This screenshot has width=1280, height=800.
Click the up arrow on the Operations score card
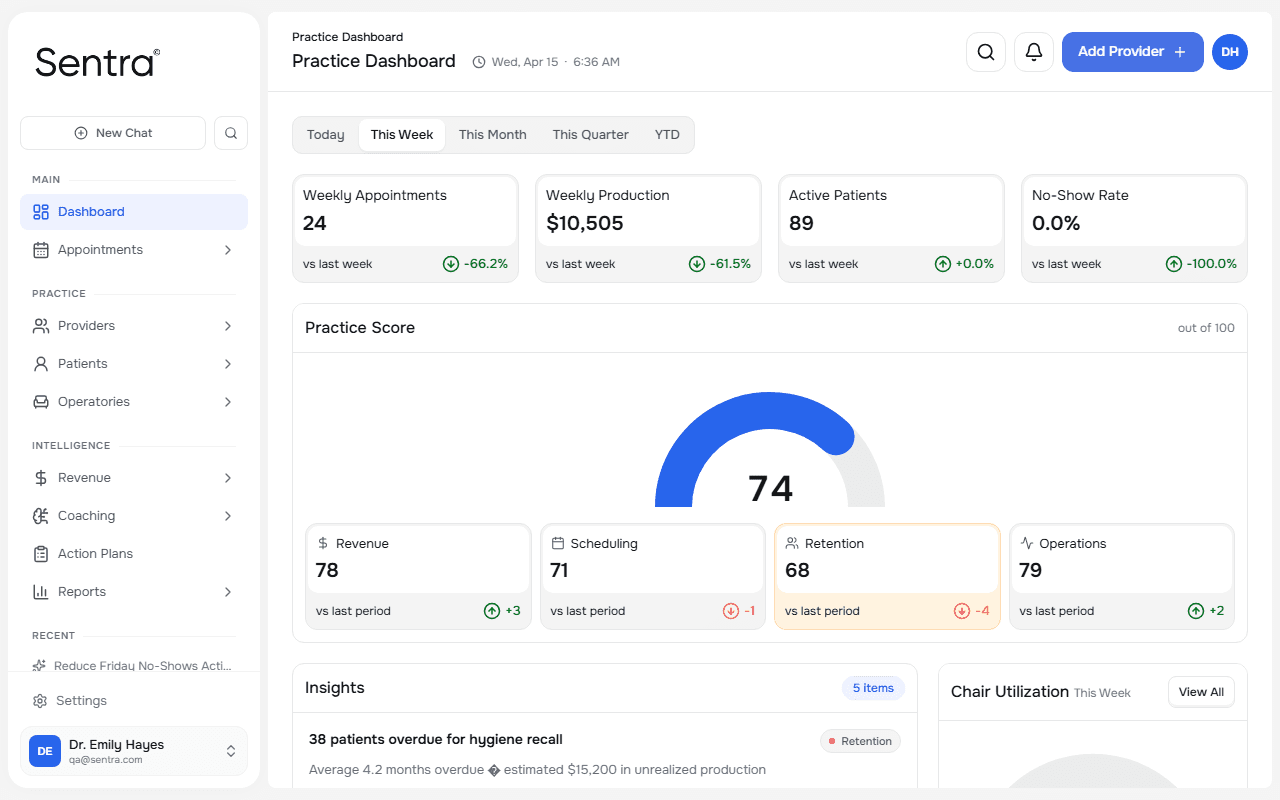[1196, 611]
